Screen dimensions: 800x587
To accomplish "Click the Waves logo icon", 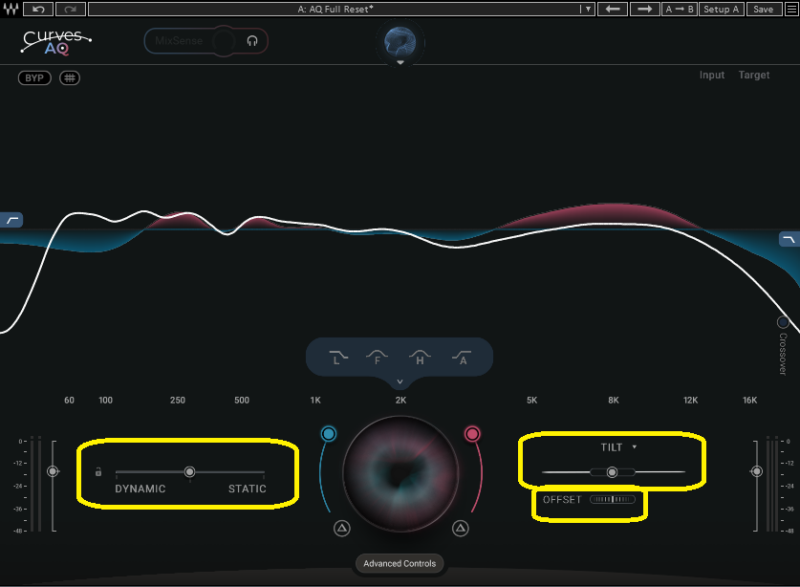I will point(11,9).
